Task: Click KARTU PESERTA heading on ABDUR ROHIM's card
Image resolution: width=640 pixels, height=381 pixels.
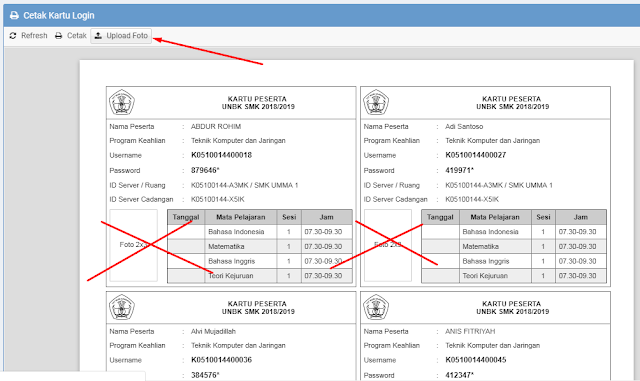Action: point(257,99)
